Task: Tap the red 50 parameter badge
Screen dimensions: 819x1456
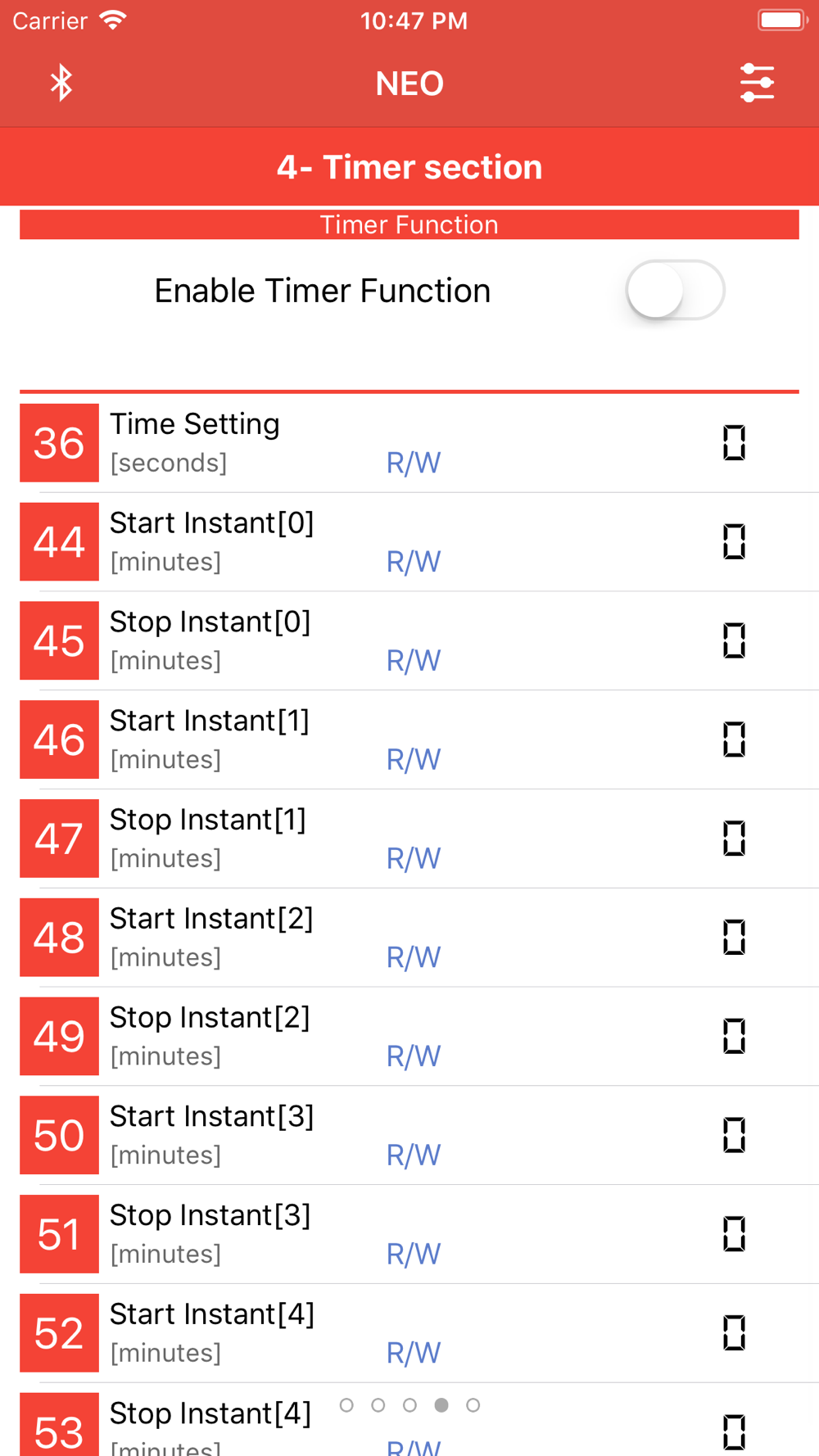Action: pyautogui.click(x=59, y=1135)
